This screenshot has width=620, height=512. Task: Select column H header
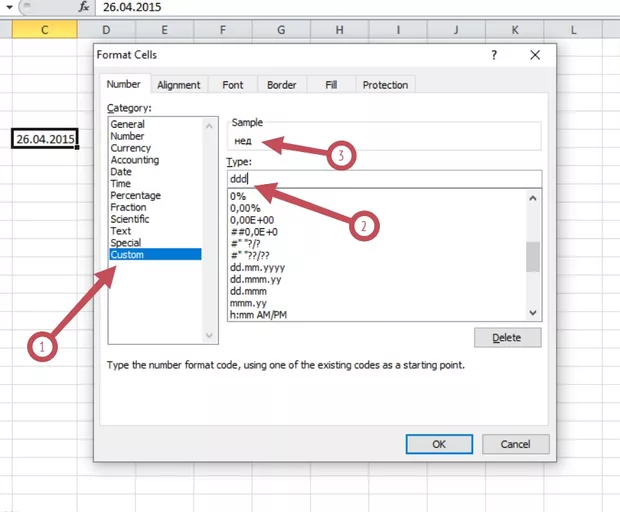pos(340,30)
